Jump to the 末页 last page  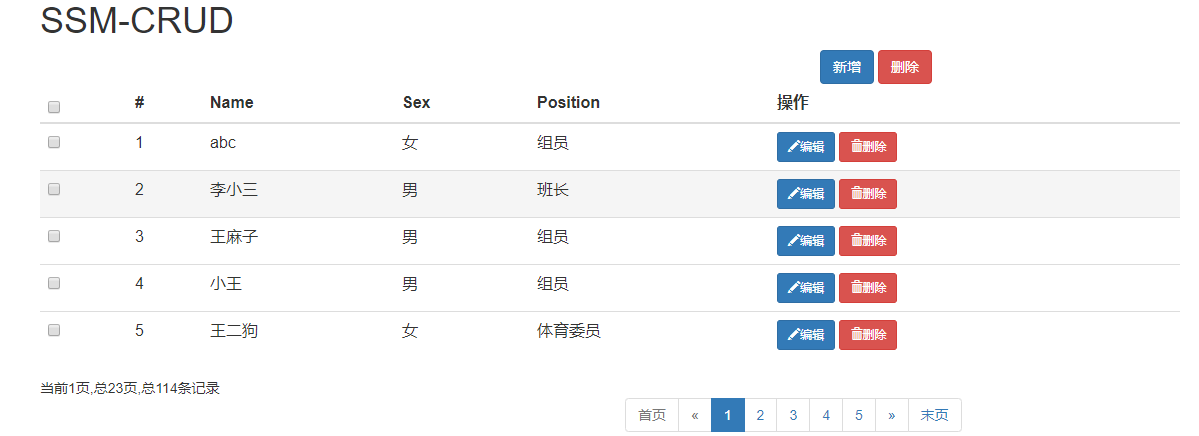point(934,415)
